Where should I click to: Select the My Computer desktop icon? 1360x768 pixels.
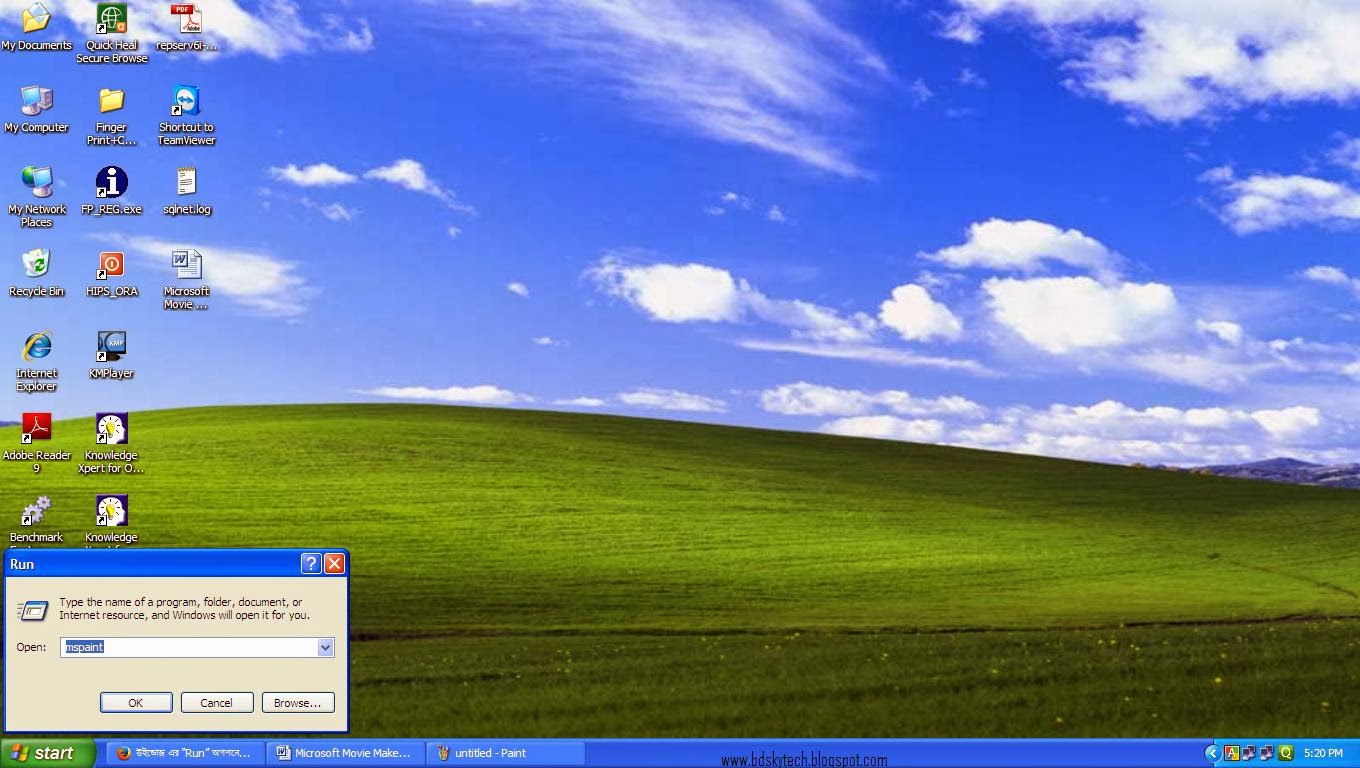[36, 108]
